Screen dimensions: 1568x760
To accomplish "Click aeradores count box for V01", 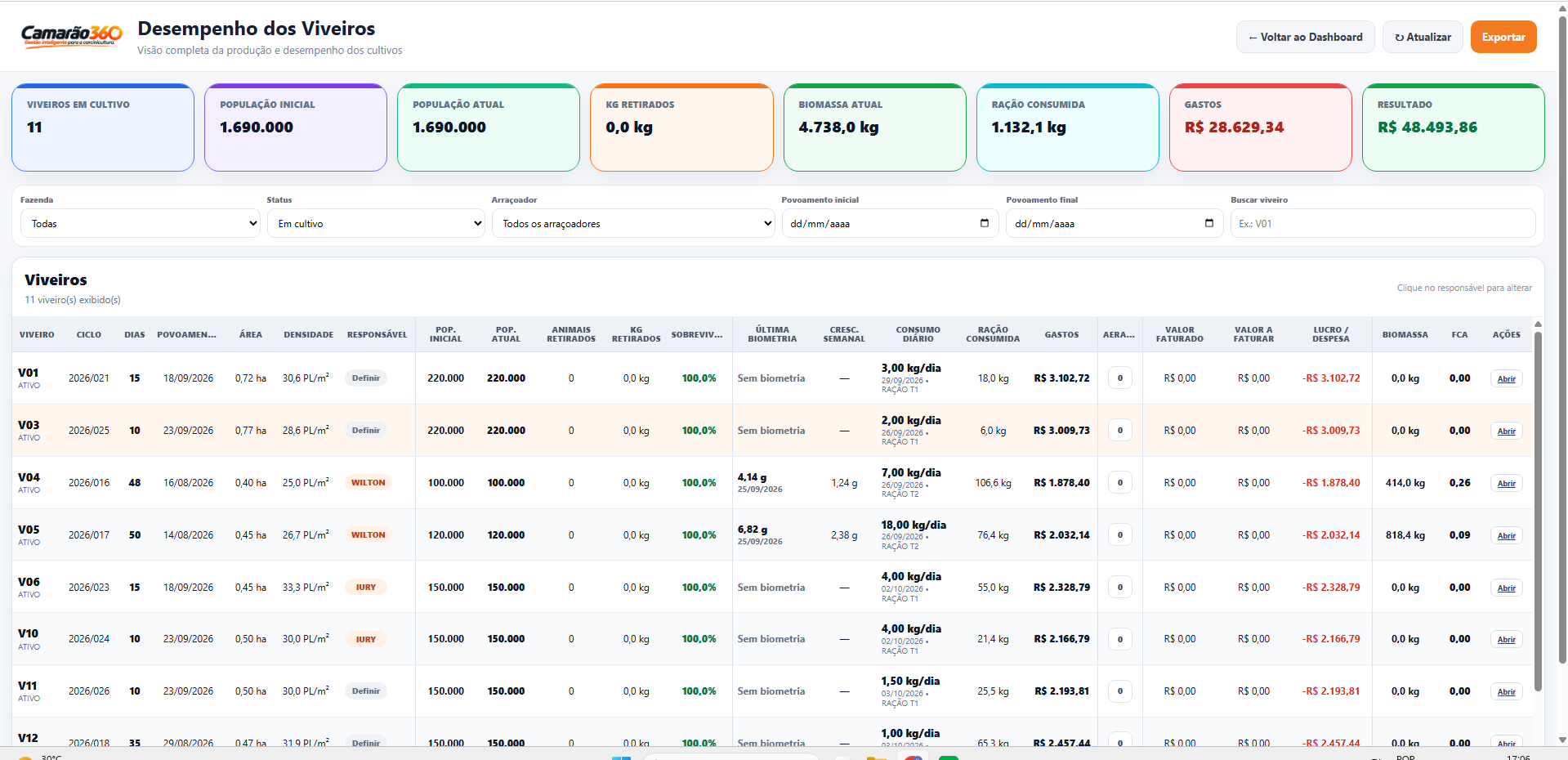I will pos(1119,378).
